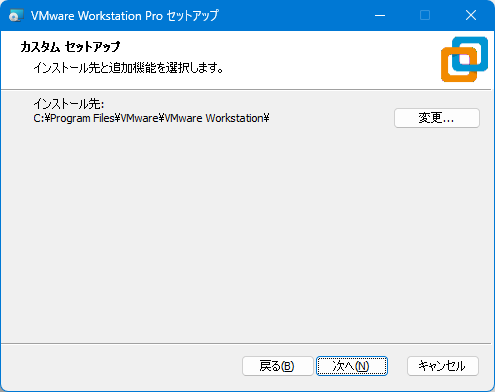Open the 変更... install location dialog

[x=437, y=118]
